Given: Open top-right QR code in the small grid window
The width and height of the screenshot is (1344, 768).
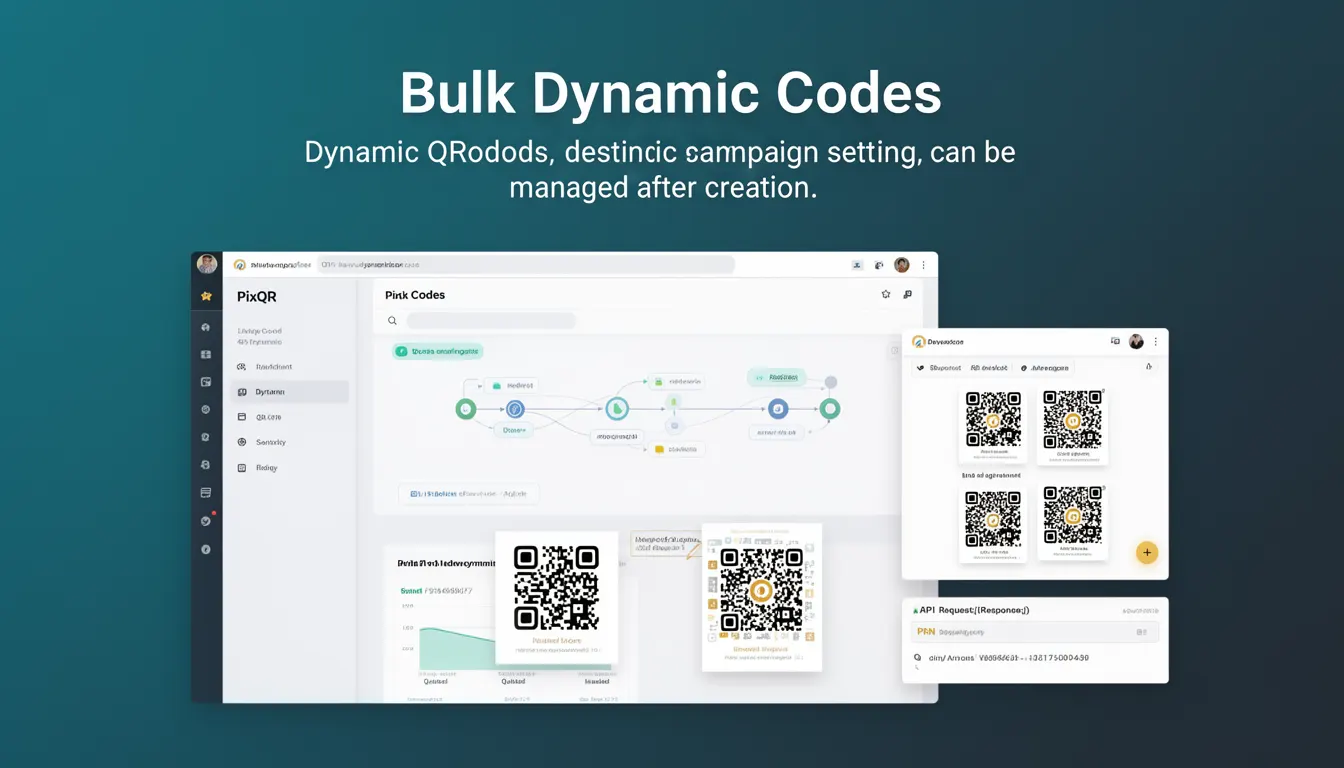Looking at the screenshot, I should click(1072, 426).
